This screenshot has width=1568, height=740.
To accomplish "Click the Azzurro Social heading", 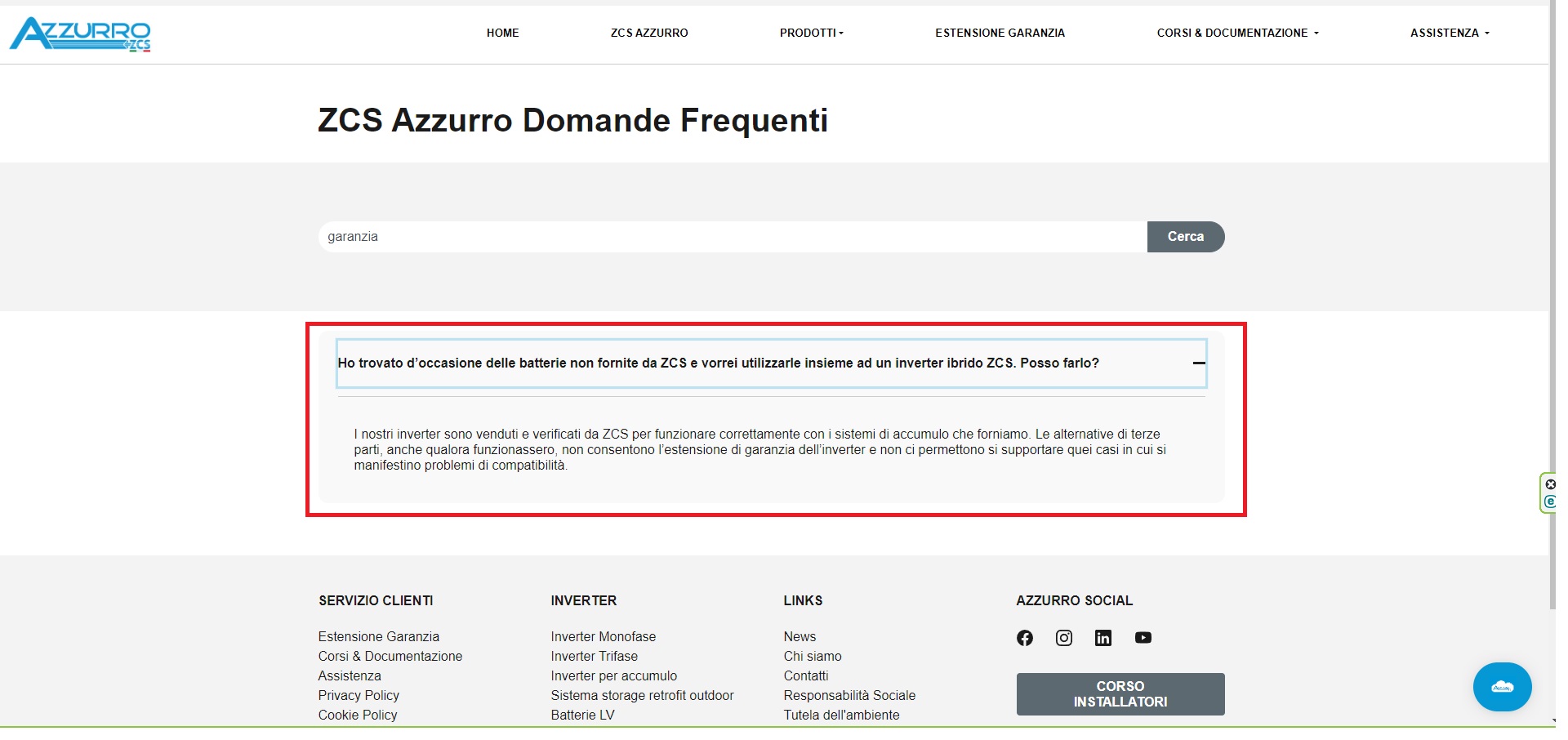I will point(1074,600).
